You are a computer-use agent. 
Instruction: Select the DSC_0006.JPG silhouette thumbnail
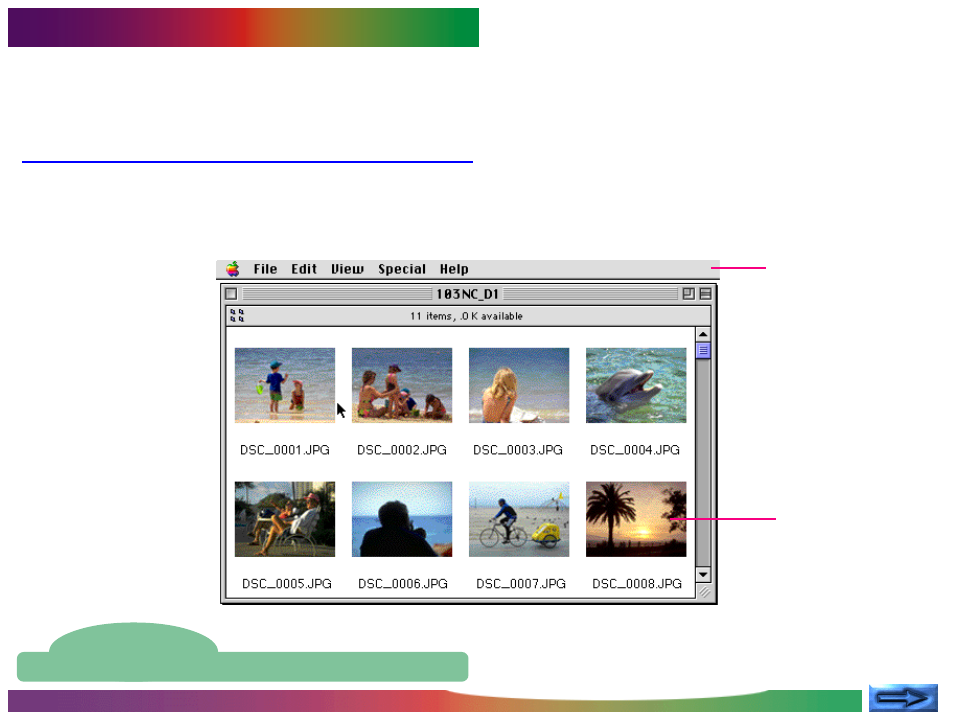(x=402, y=519)
